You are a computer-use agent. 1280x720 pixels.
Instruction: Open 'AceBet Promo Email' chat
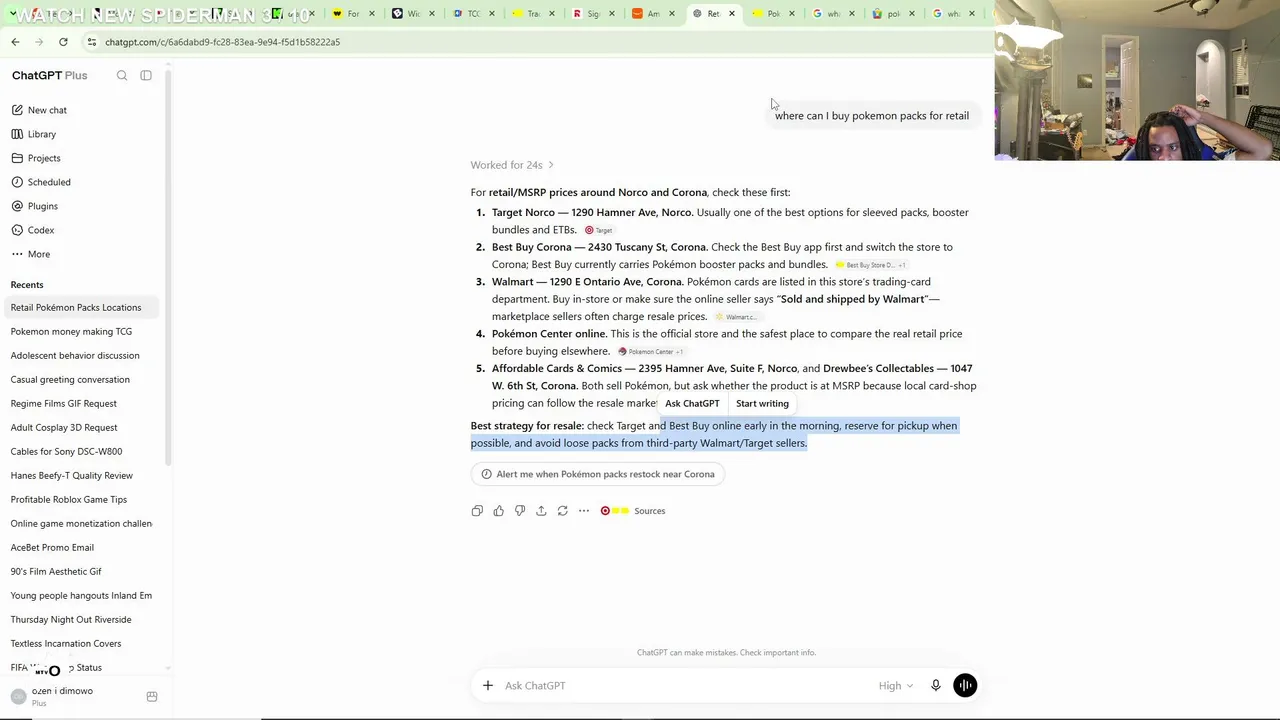80,548
